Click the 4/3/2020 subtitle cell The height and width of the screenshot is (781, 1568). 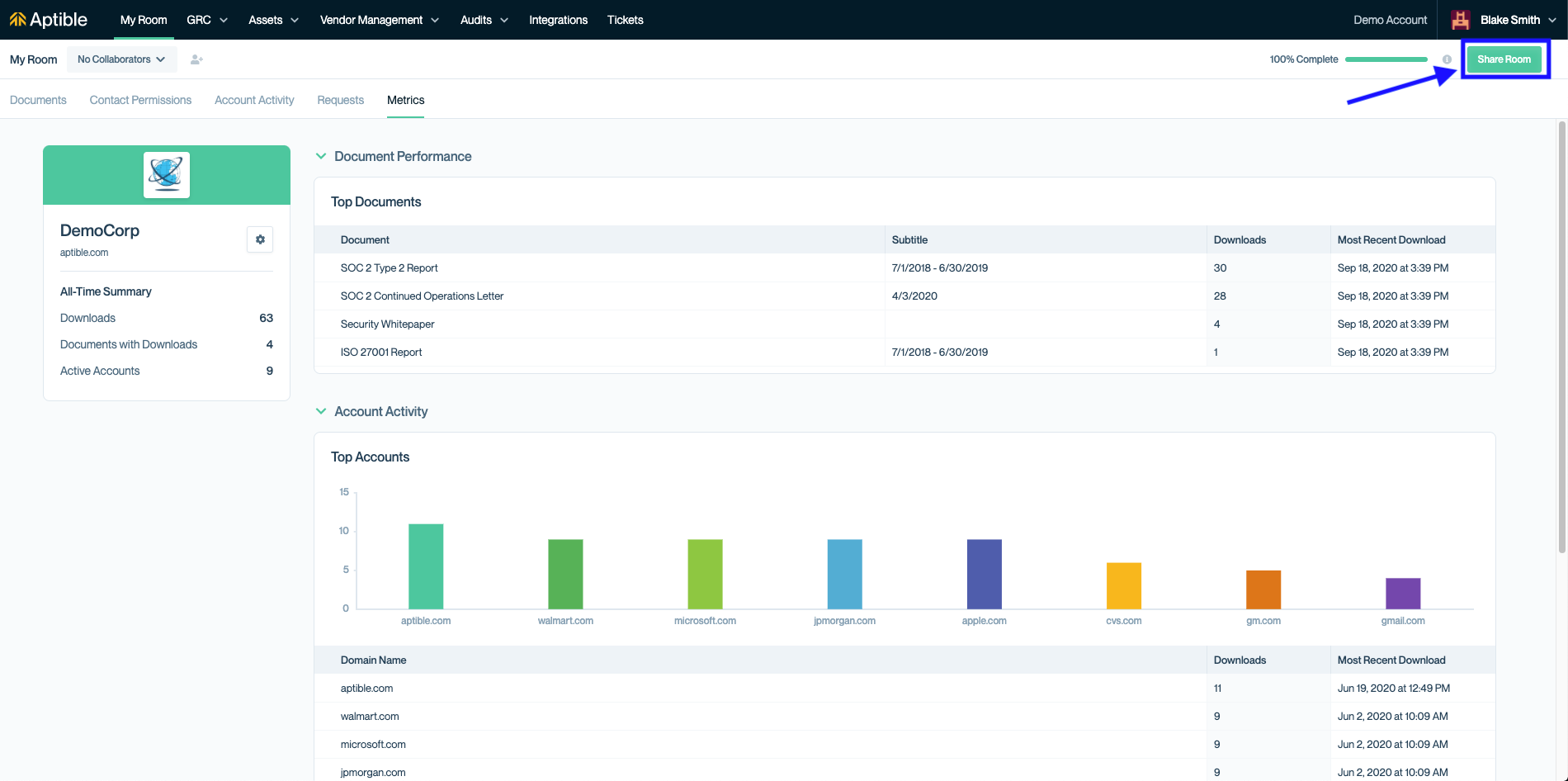coord(914,296)
